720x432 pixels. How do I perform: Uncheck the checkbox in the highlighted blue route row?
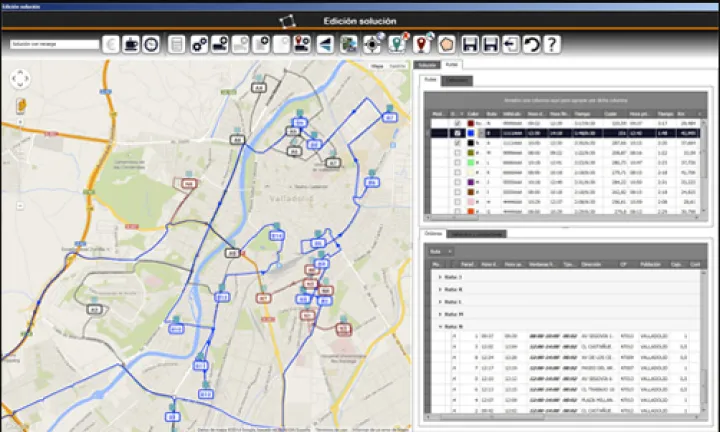(x=458, y=132)
